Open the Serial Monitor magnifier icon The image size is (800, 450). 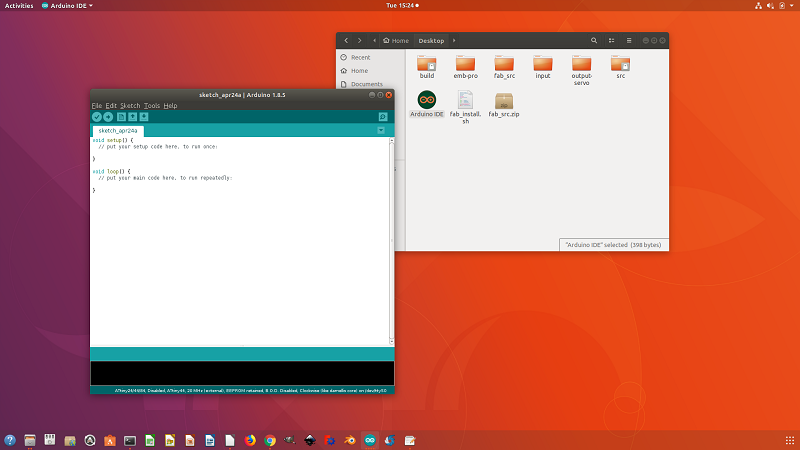click(x=383, y=117)
